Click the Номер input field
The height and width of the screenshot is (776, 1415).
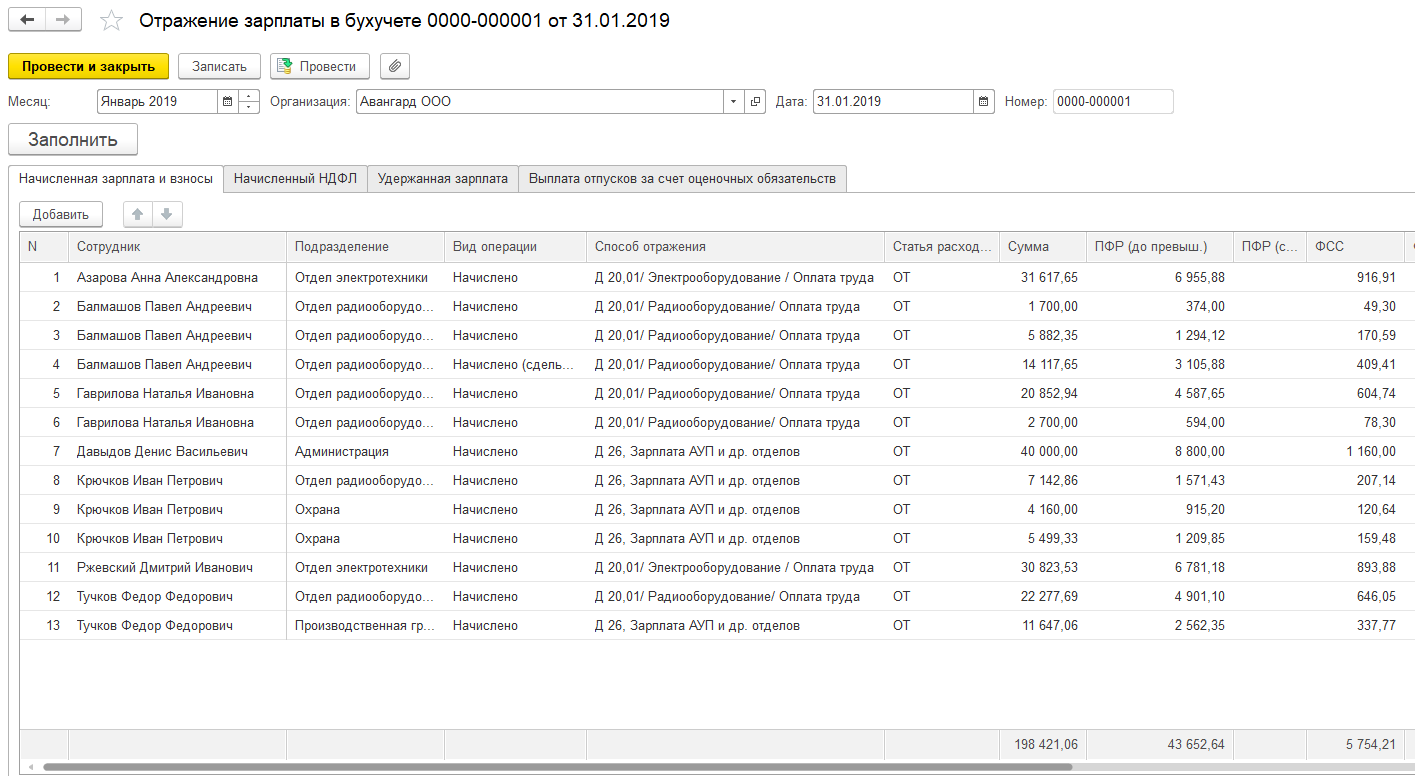pos(1112,102)
